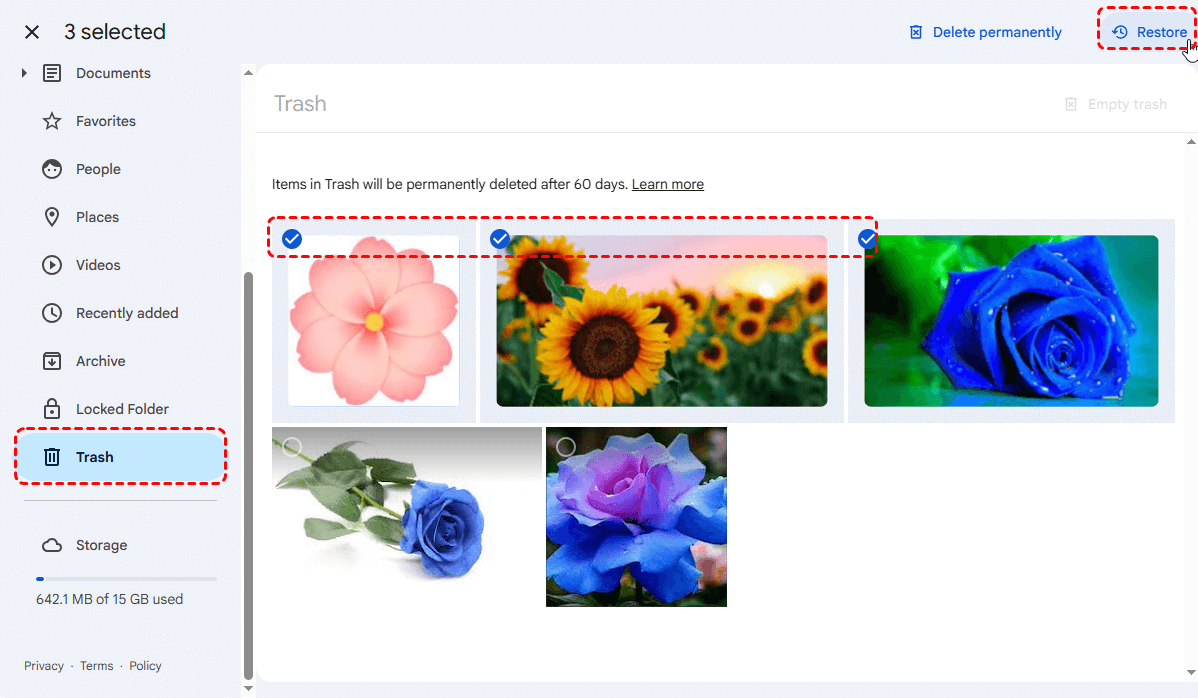Deselect the sunflower field photo
Screen dimensions: 1198x698
[x=500, y=239]
